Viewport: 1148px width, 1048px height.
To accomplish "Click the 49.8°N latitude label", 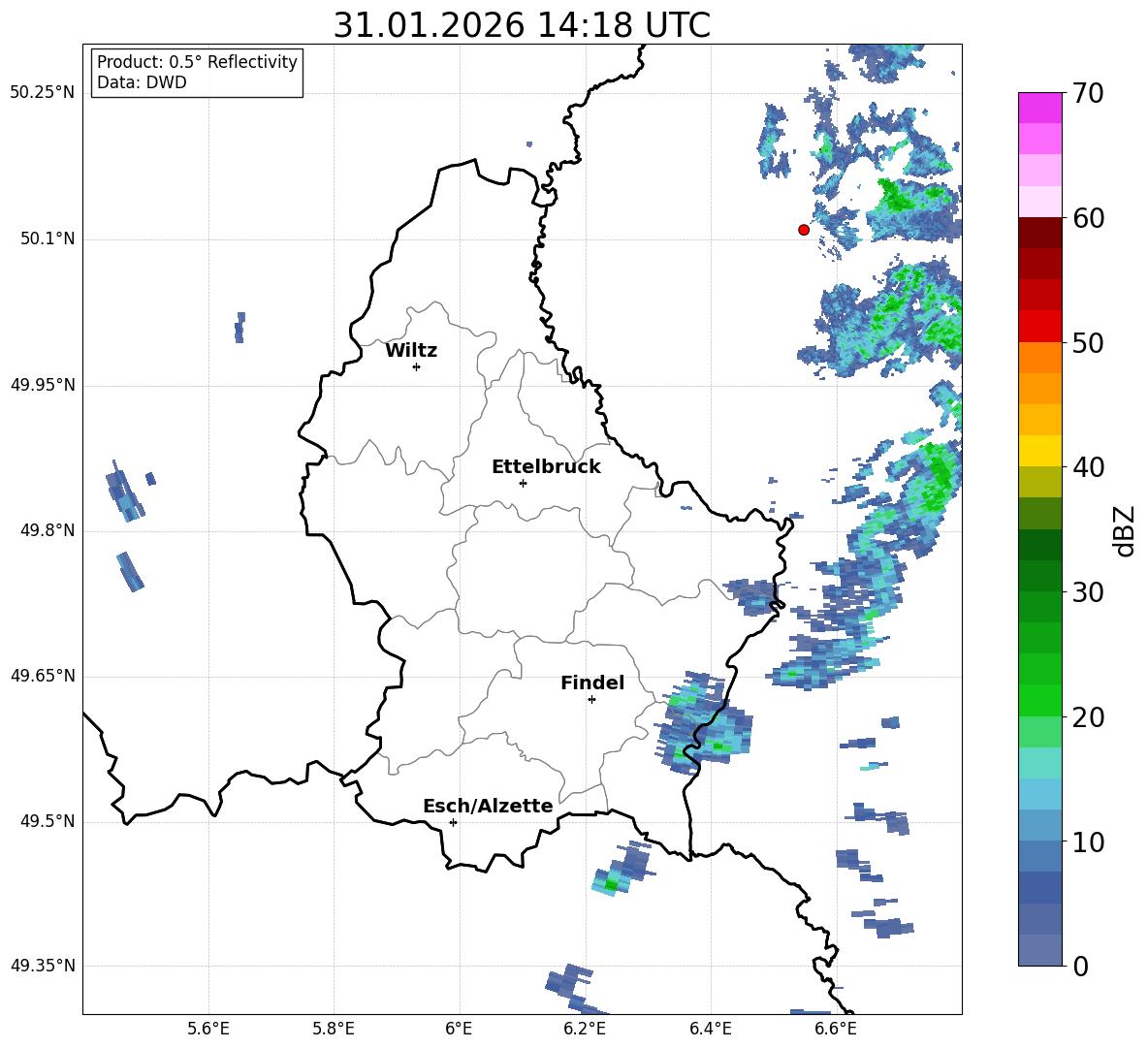I will [x=48, y=530].
